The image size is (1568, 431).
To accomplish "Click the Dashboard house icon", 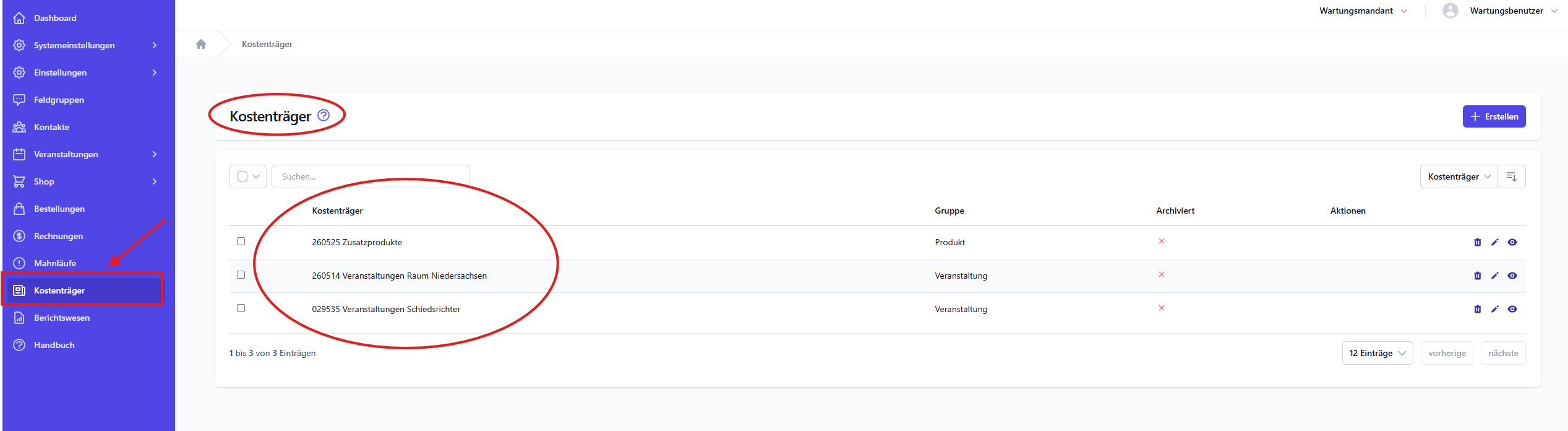I will tap(19, 18).
